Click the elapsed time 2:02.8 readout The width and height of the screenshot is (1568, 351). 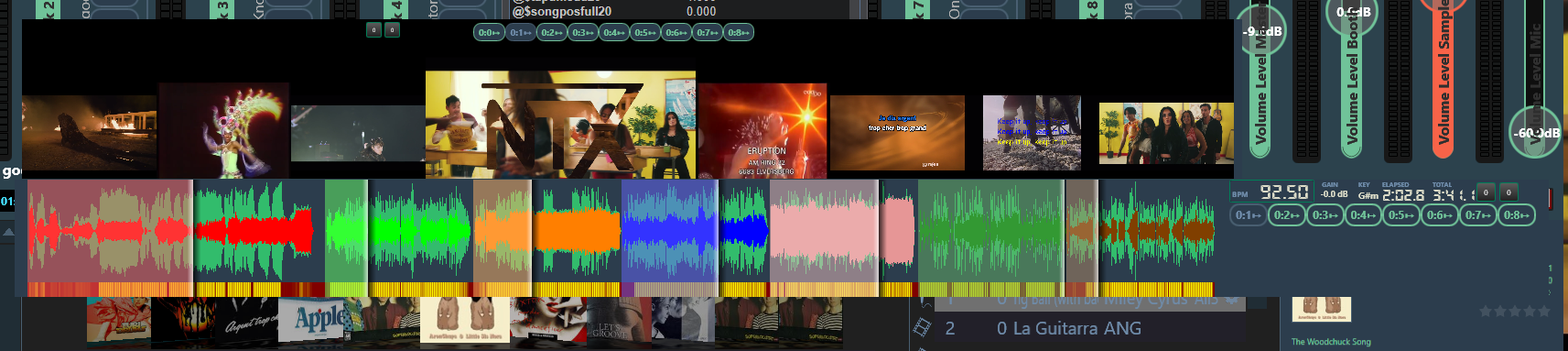(1403, 195)
